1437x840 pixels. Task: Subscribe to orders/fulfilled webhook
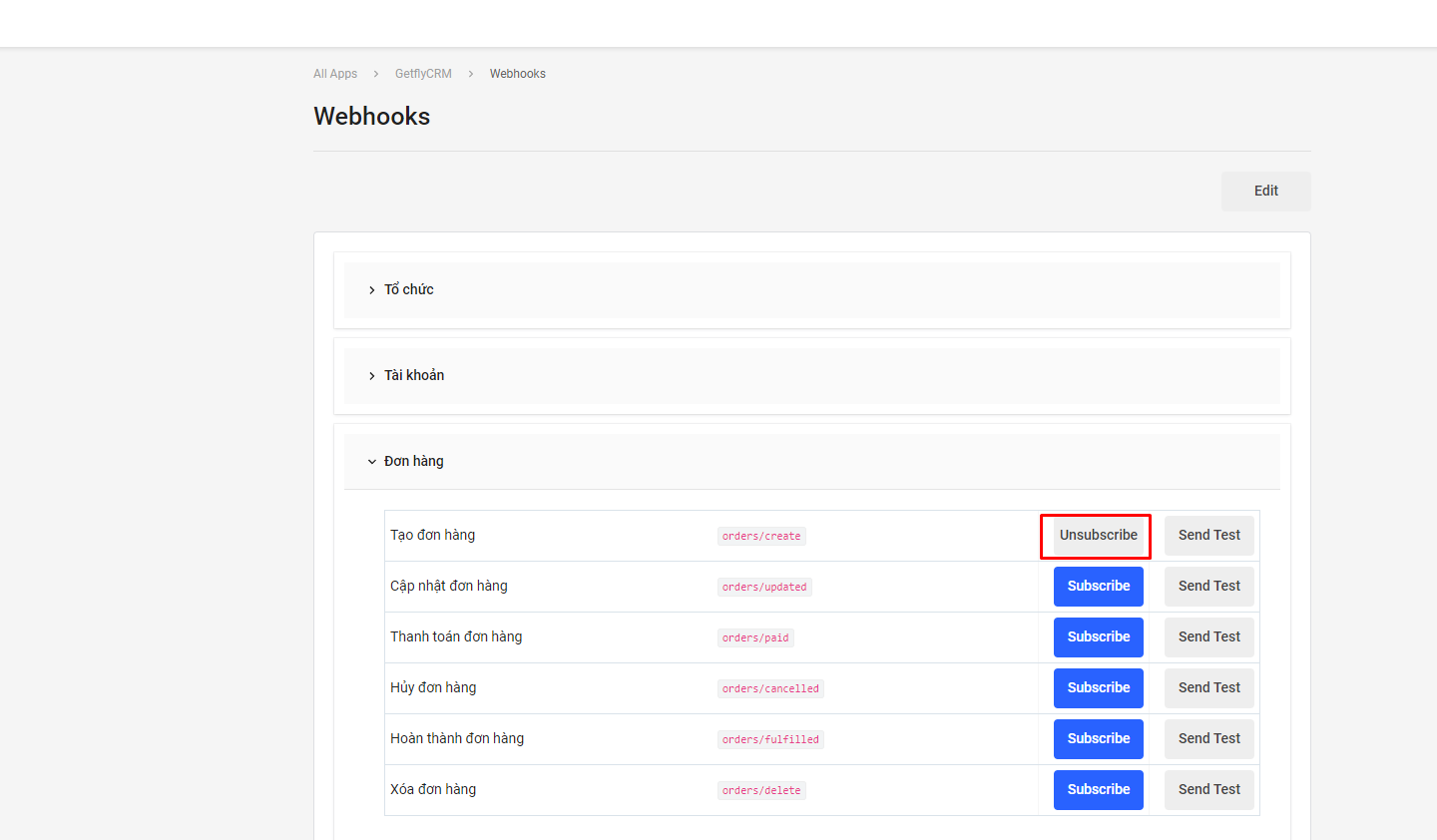pyautogui.click(x=1098, y=739)
